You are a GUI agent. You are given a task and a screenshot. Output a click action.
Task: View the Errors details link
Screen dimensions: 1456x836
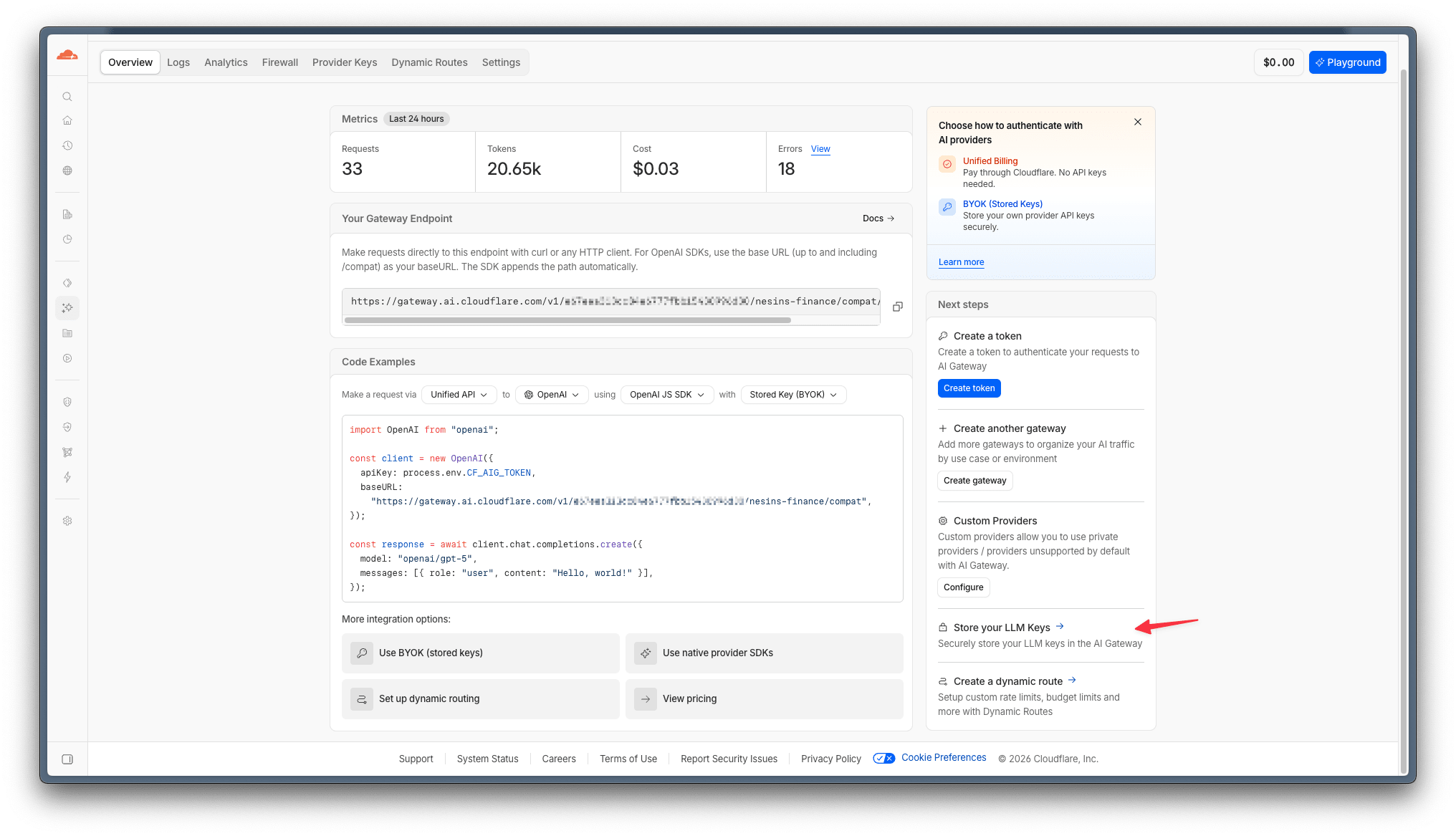click(x=820, y=149)
